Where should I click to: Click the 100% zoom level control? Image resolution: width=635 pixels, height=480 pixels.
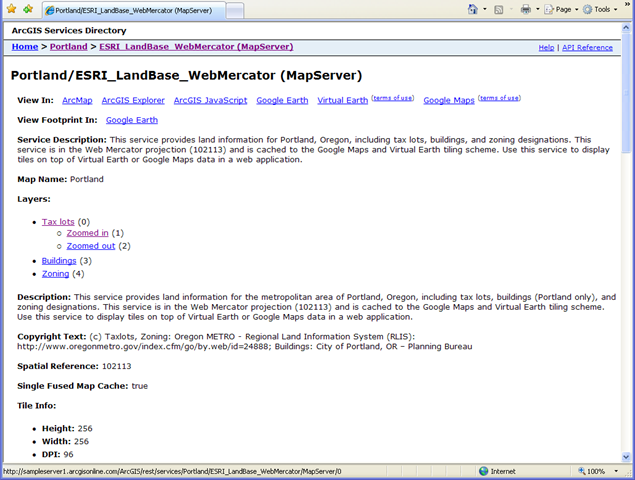point(592,471)
